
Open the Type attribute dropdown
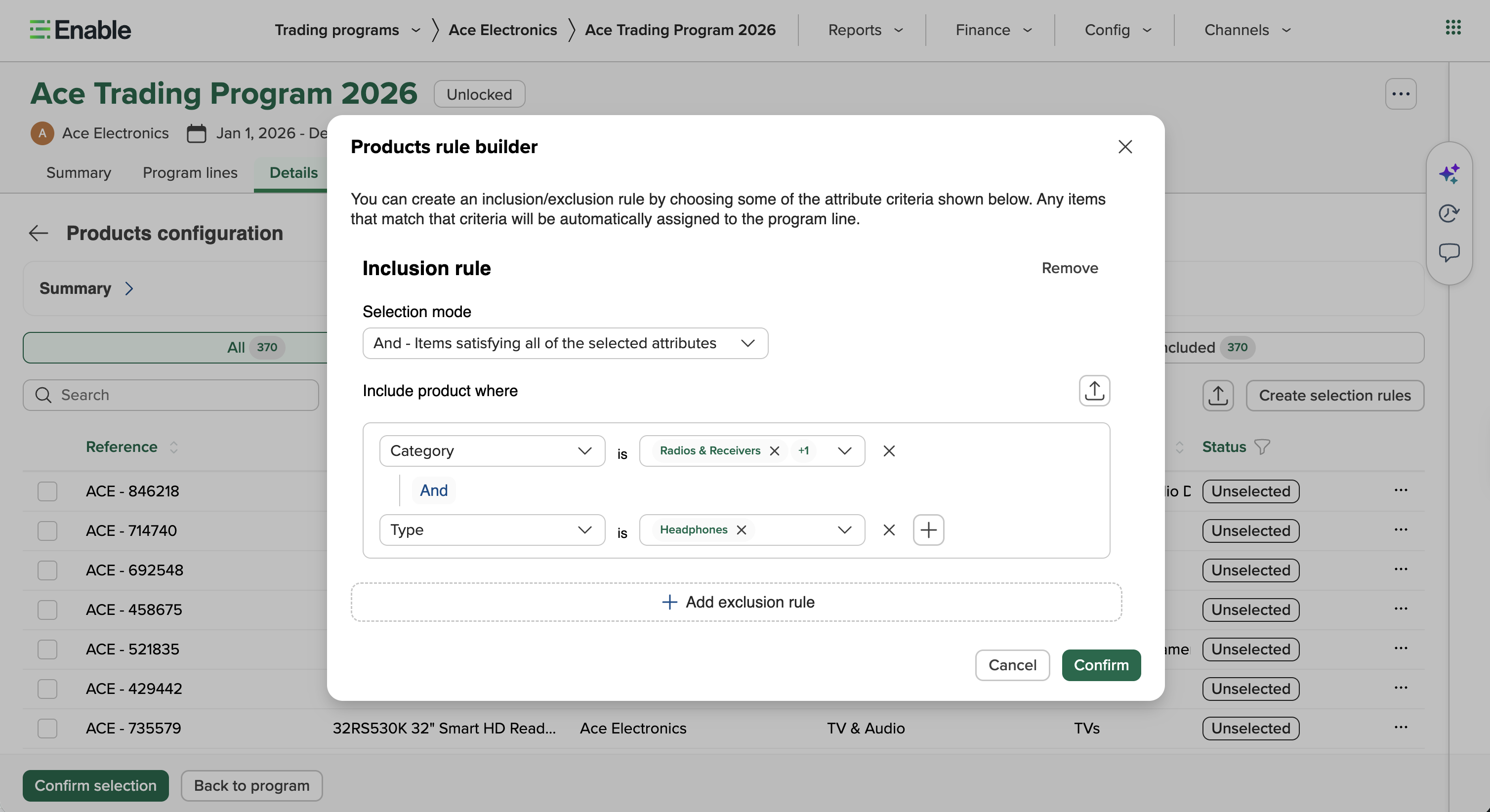pyautogui.click(x=492, y=530)
